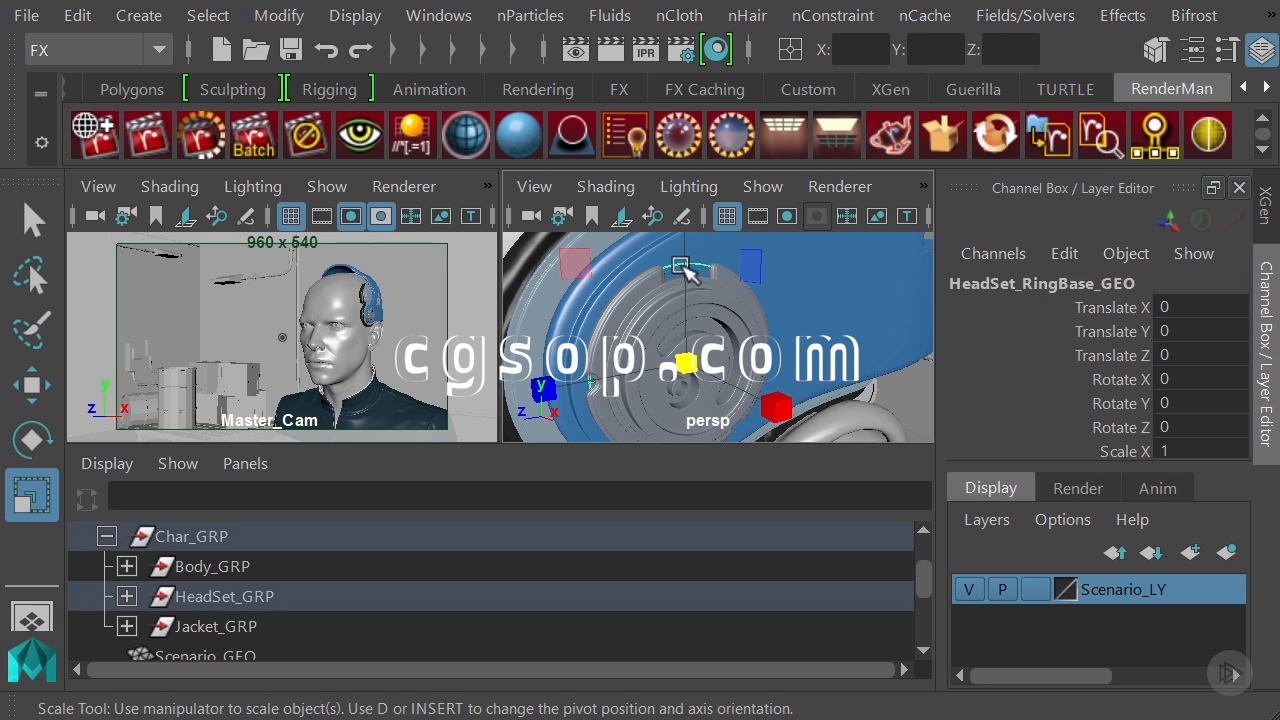The image size is (1280, 720).
Task: Redo the last undone action
Action: (361, 50)
